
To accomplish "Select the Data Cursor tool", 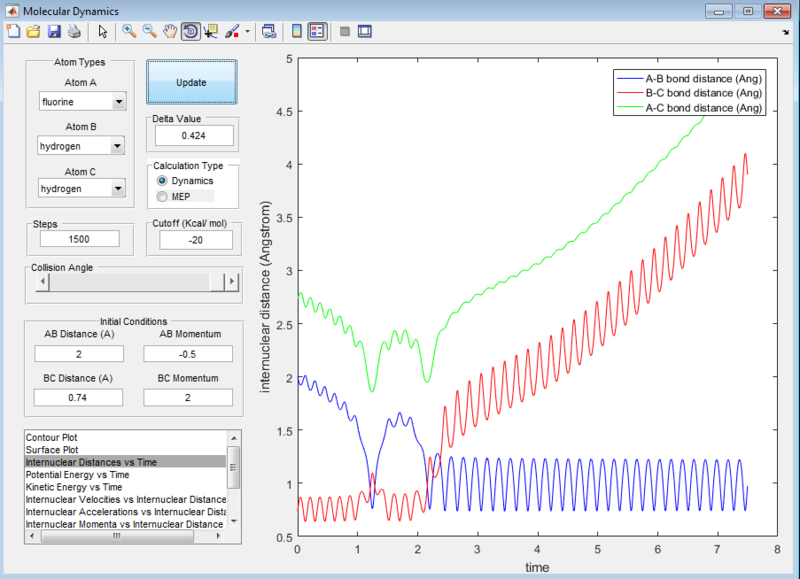I will pyautogui.click(x=210, y=32).
